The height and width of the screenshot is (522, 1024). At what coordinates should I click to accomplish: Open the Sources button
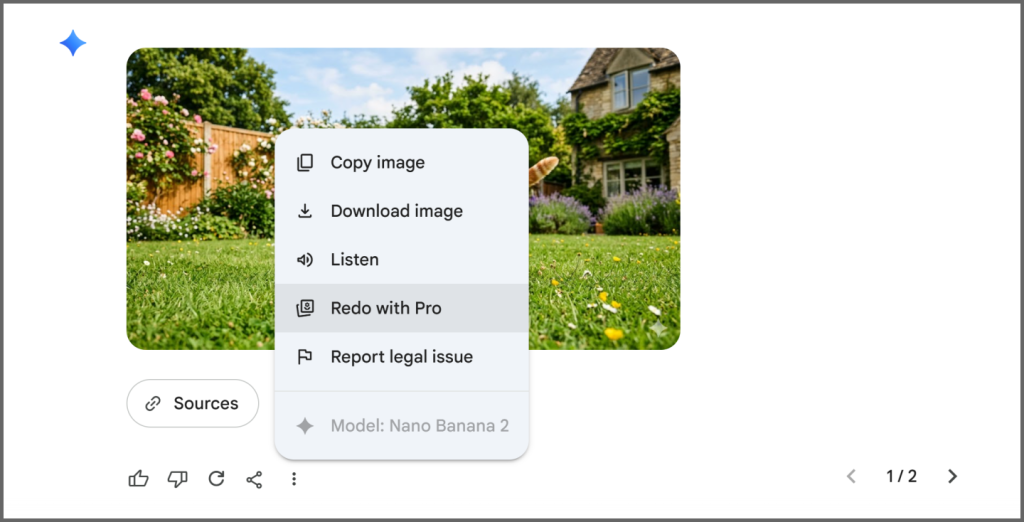(193, 403)
